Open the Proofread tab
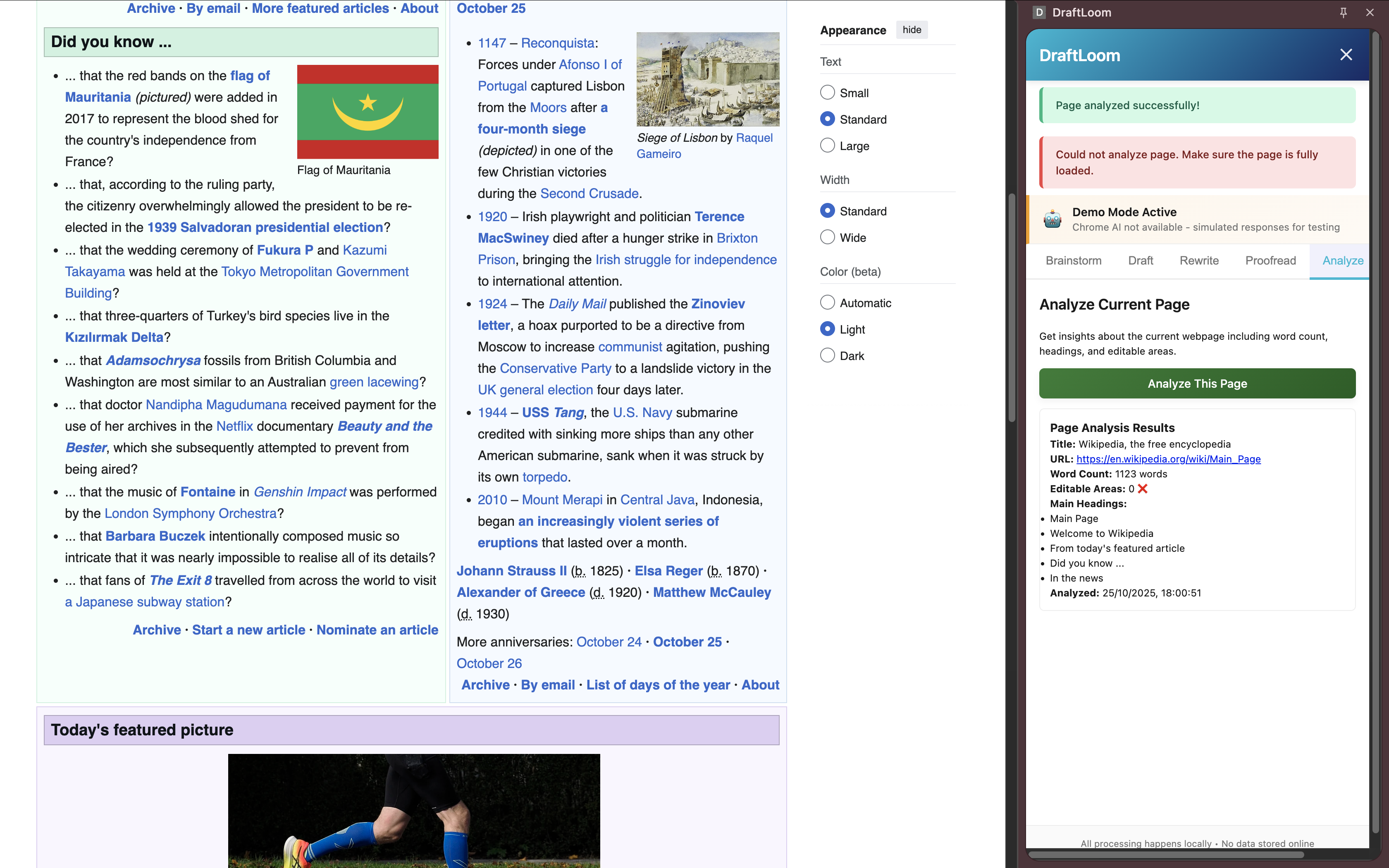This screenshot has width=1389, height=868. coord(1270,261)
